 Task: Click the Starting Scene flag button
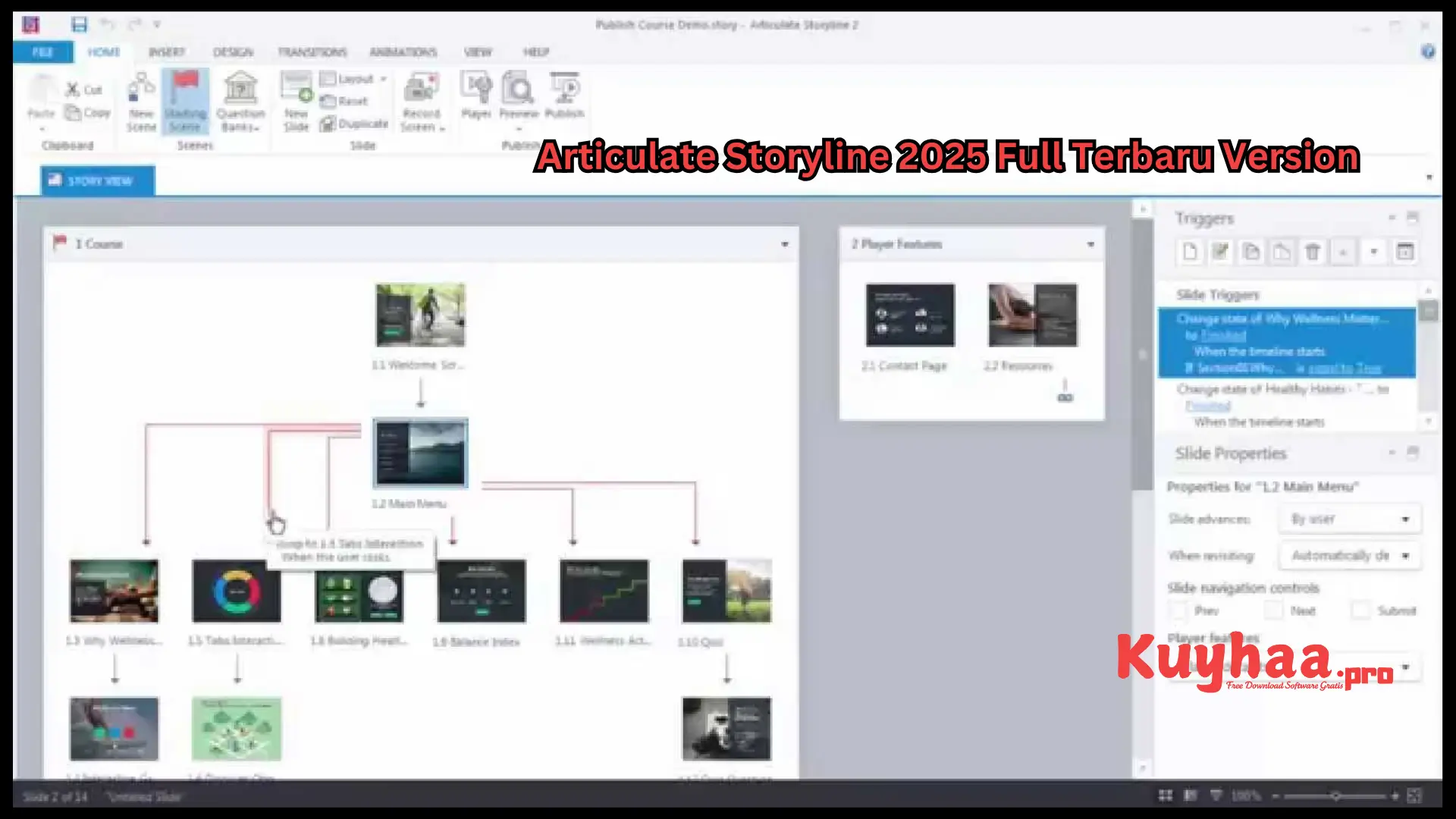point(185,102)
